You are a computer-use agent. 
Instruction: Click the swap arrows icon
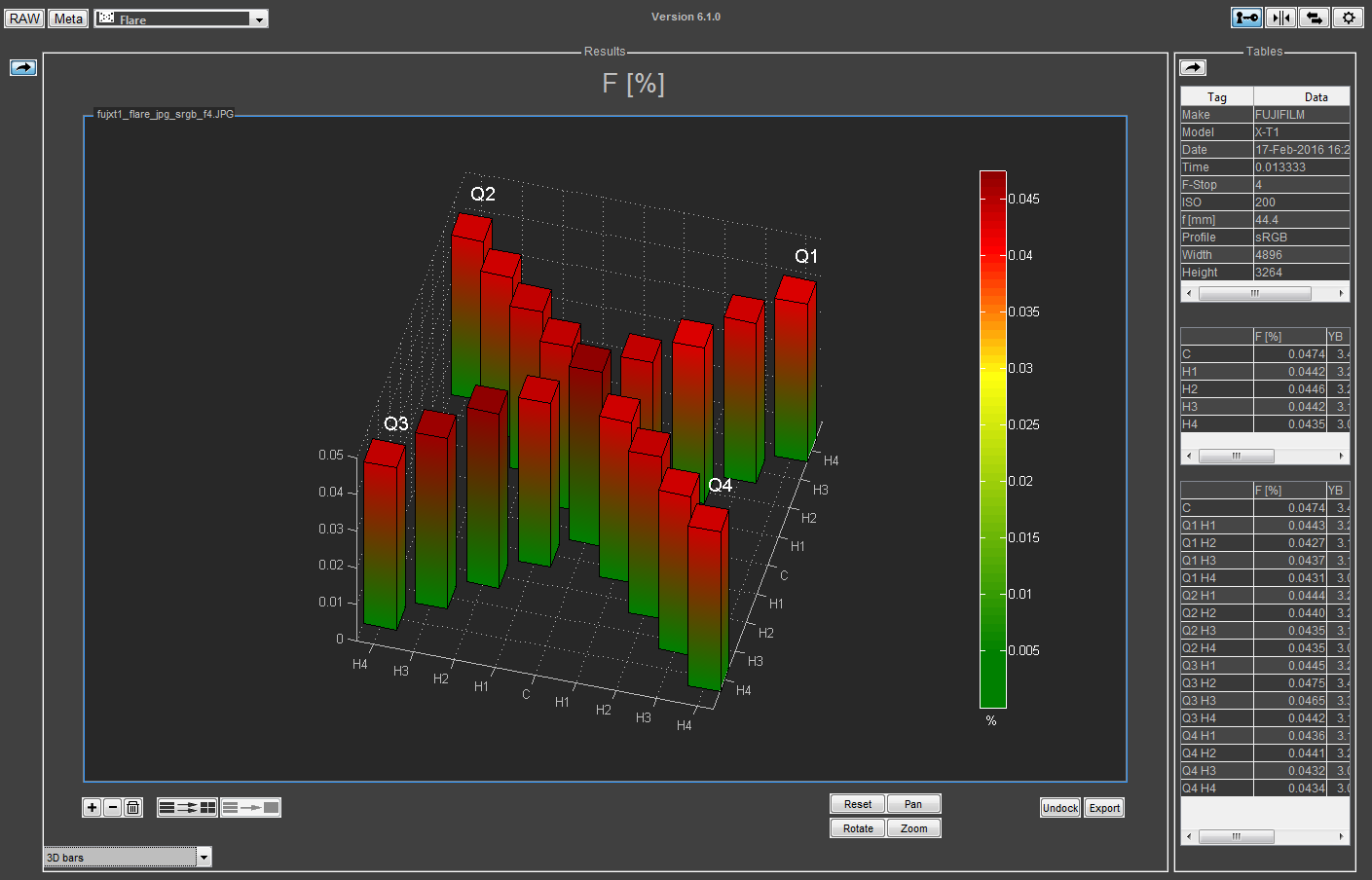click(x=1314, y=18)
